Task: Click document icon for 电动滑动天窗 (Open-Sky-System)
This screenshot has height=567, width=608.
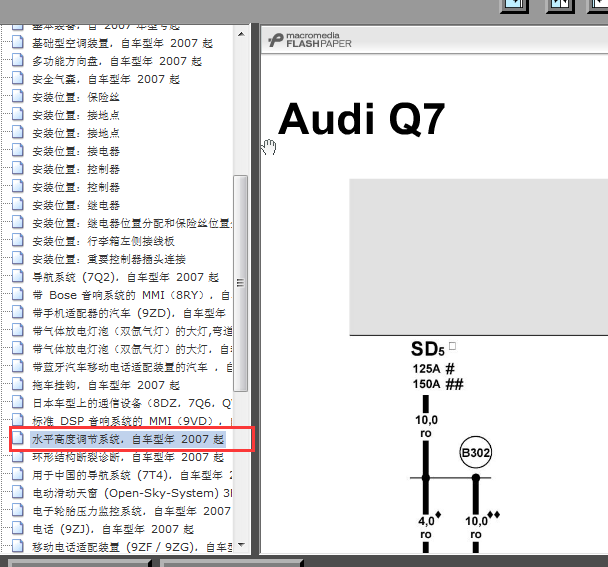Action: 17,493
